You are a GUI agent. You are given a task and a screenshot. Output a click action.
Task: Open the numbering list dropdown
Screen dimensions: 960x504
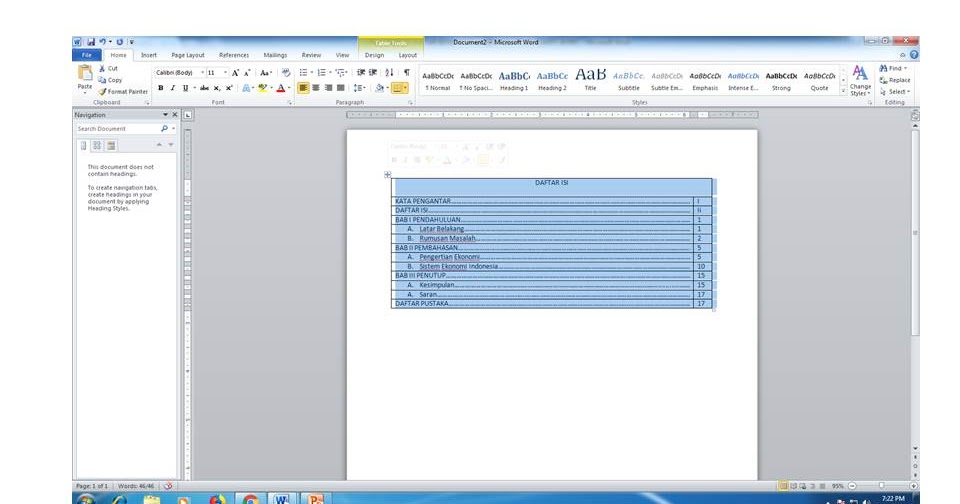331,73
